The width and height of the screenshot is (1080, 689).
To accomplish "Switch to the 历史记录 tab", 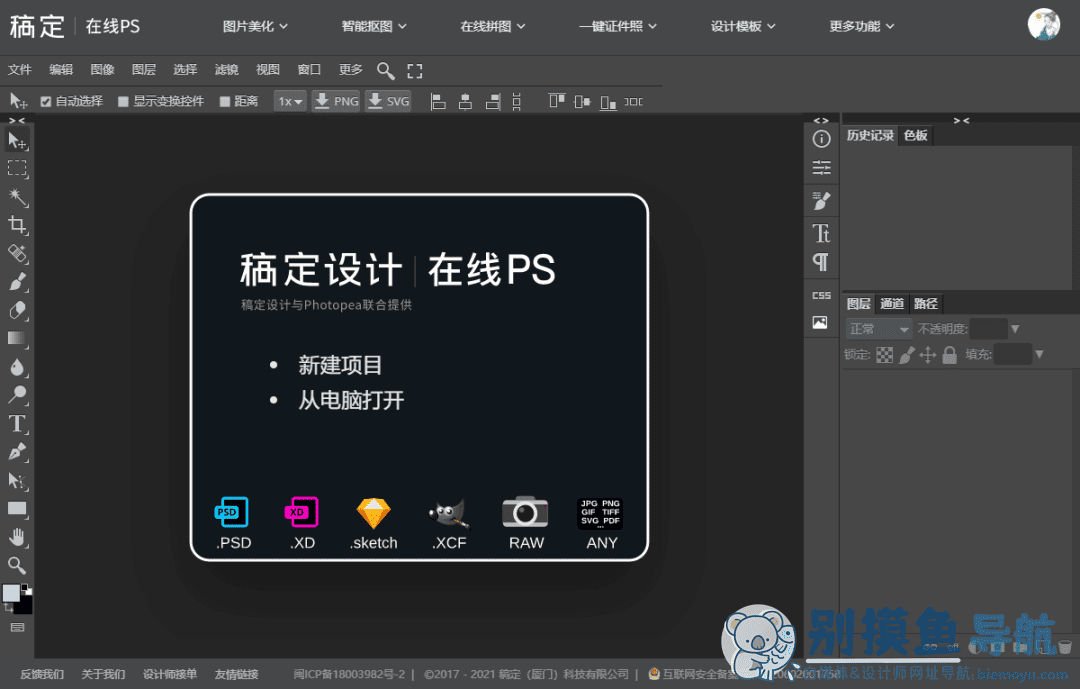I will point(870,136).
